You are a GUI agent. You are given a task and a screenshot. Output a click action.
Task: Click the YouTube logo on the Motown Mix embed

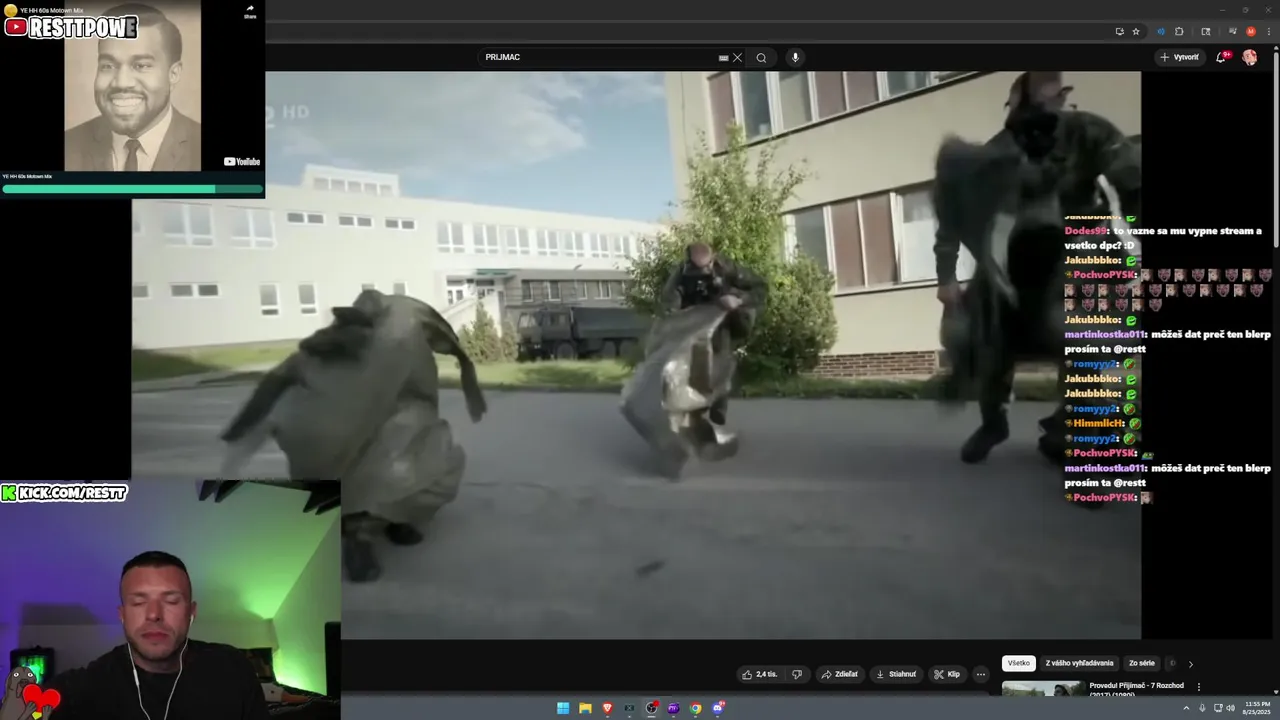click(242, 161)
